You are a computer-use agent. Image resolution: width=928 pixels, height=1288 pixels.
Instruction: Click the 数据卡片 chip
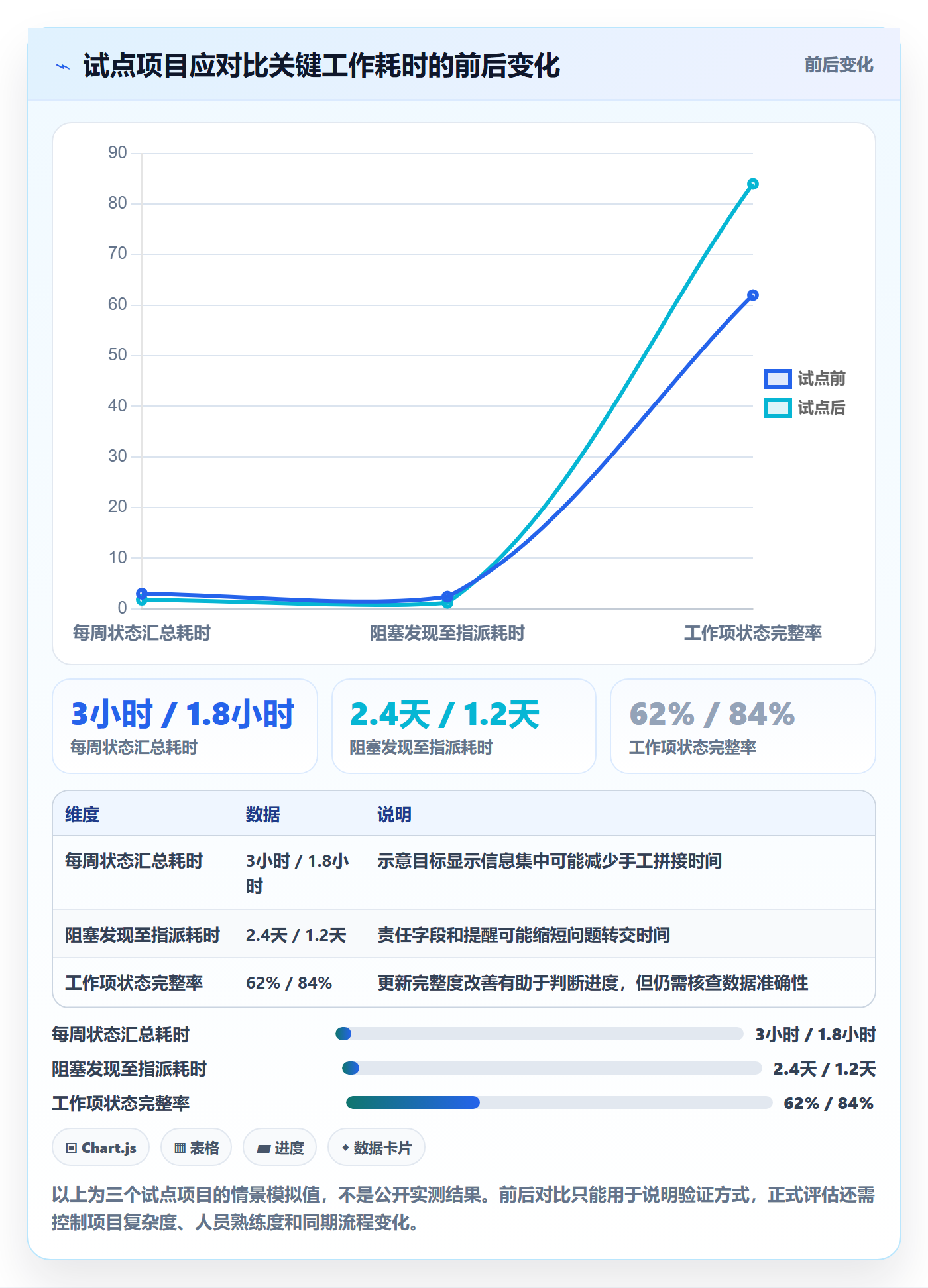[377, 1148]
